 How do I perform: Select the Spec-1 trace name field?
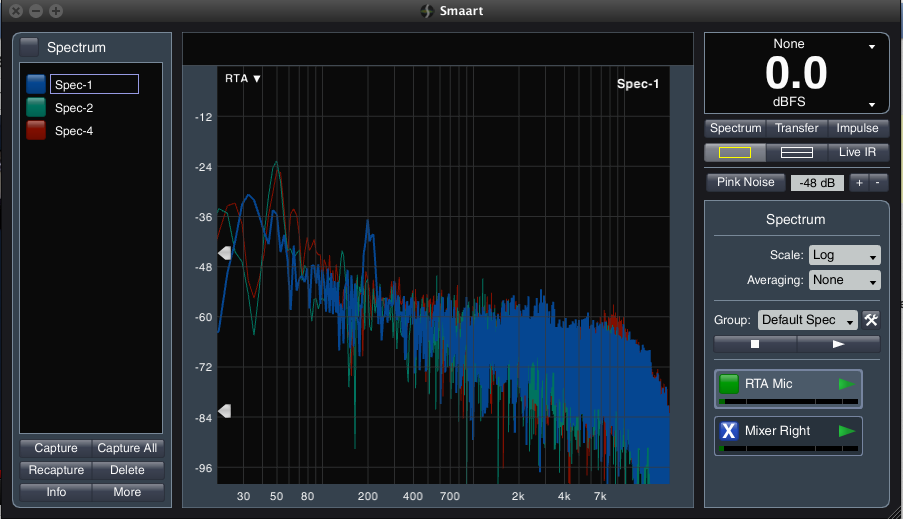(94, 84)
